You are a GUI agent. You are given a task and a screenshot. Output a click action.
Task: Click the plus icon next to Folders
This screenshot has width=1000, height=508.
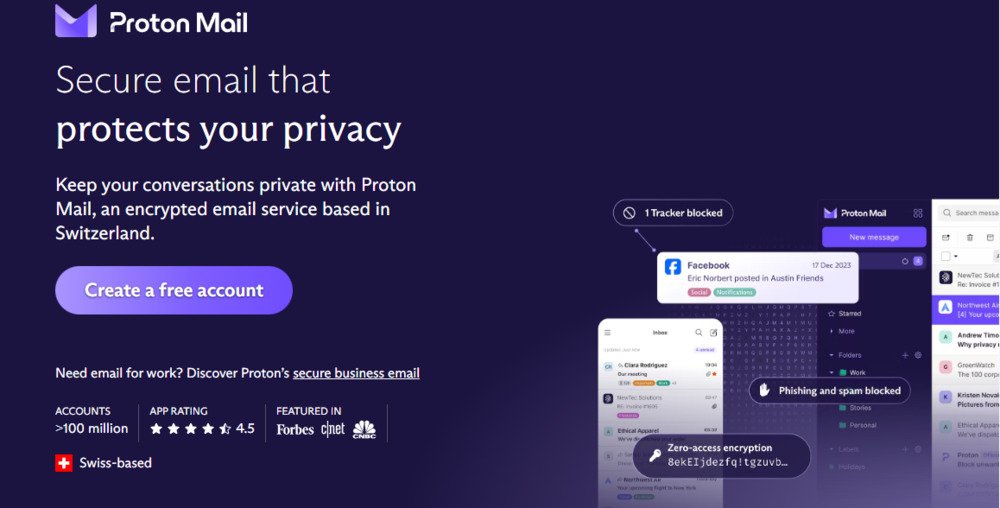click(x=905, y=355)
